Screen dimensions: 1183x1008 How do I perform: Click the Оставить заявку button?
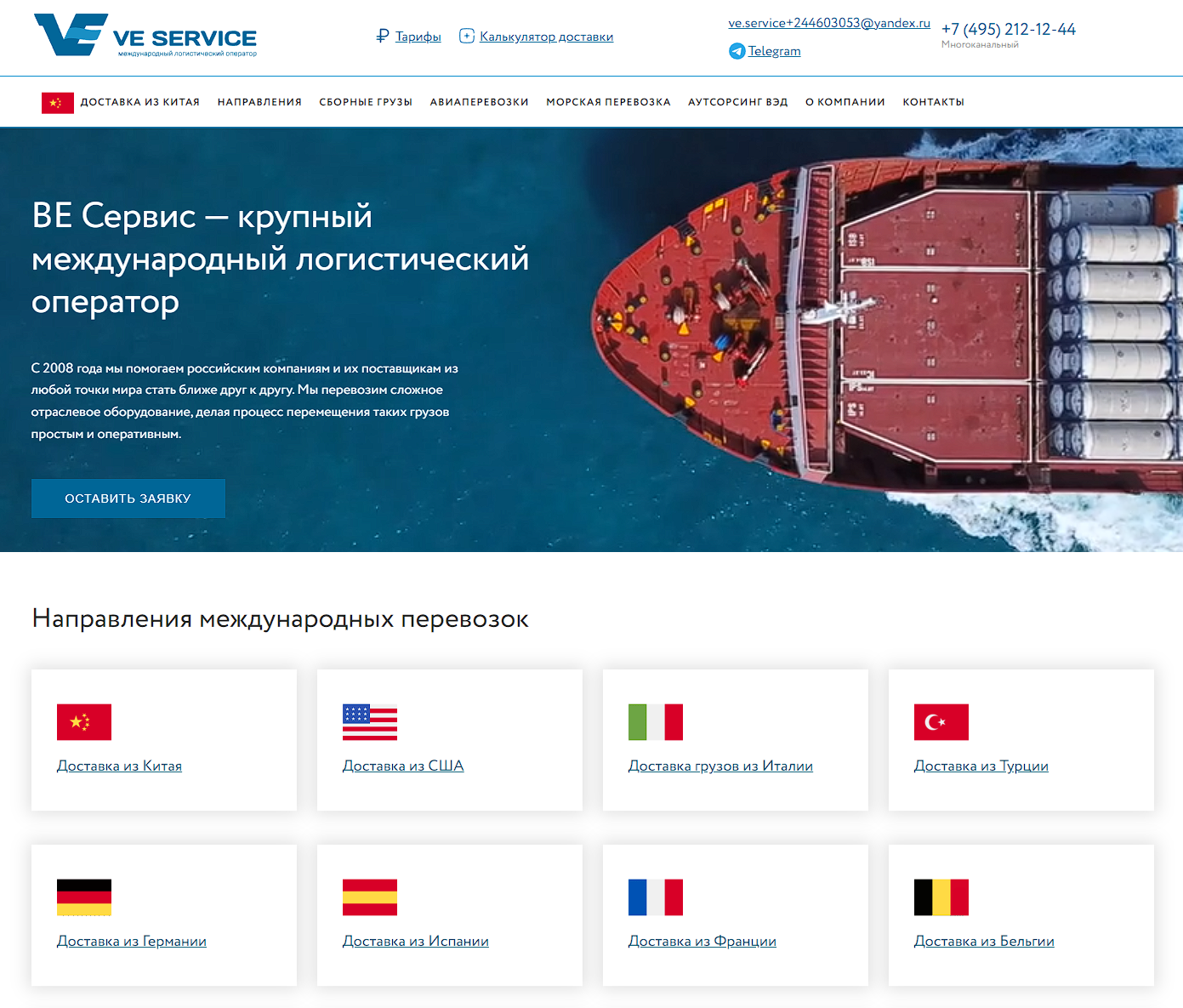click(128, 498)
